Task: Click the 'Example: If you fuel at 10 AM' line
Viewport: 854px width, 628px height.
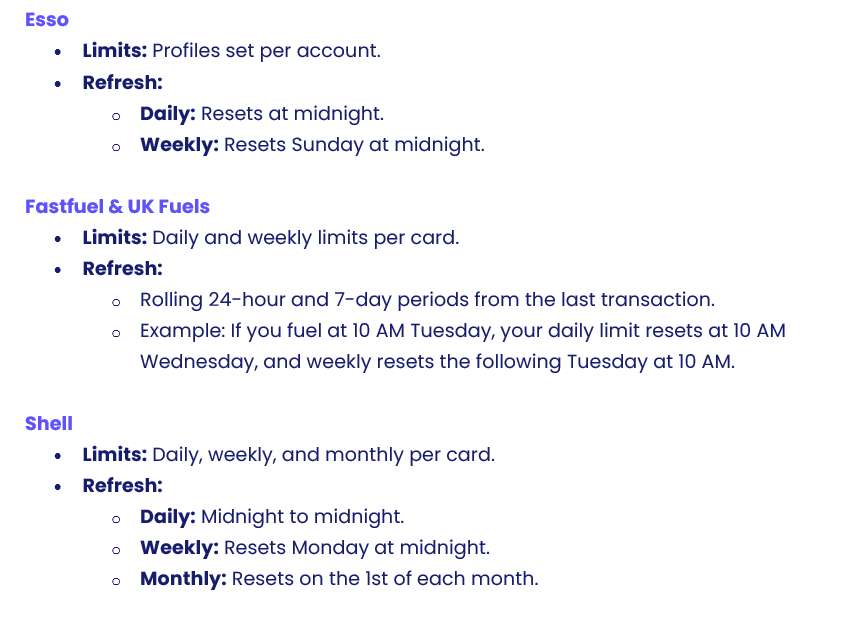Action: 462,331
